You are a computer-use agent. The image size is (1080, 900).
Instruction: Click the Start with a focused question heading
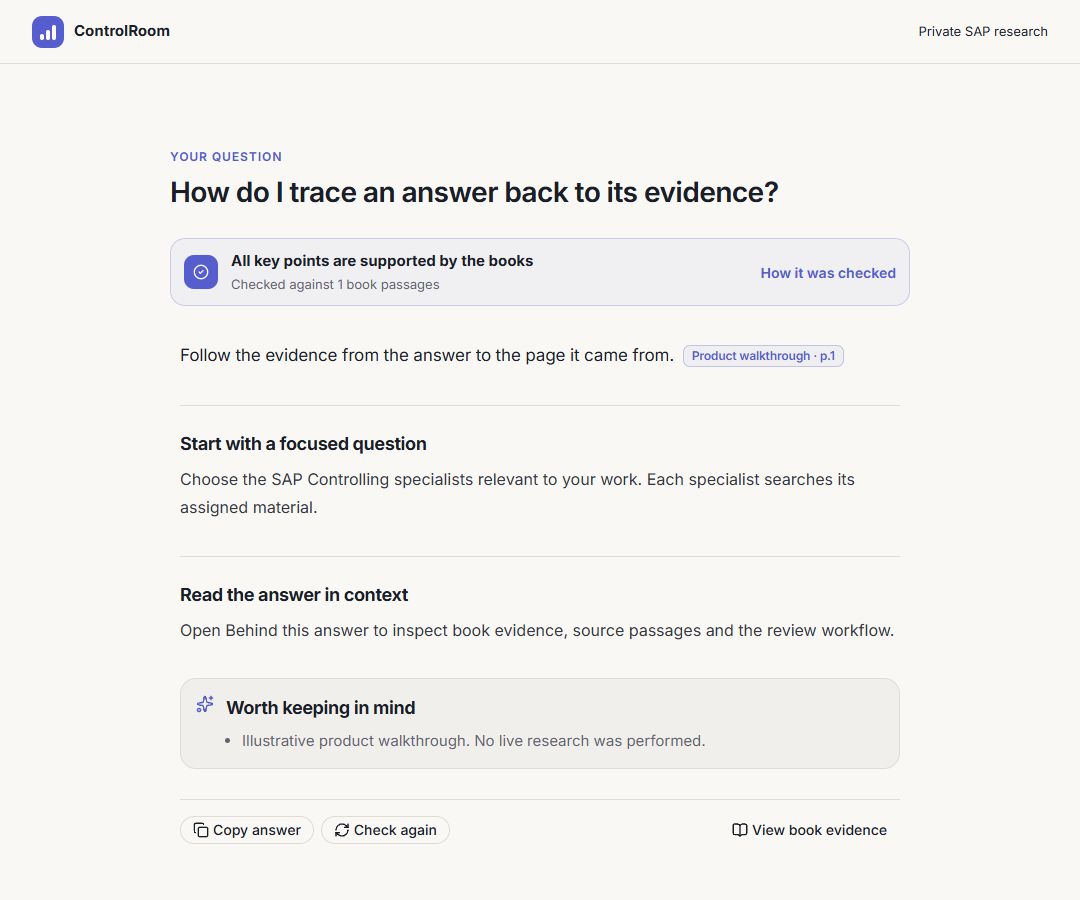coord(303,443)
